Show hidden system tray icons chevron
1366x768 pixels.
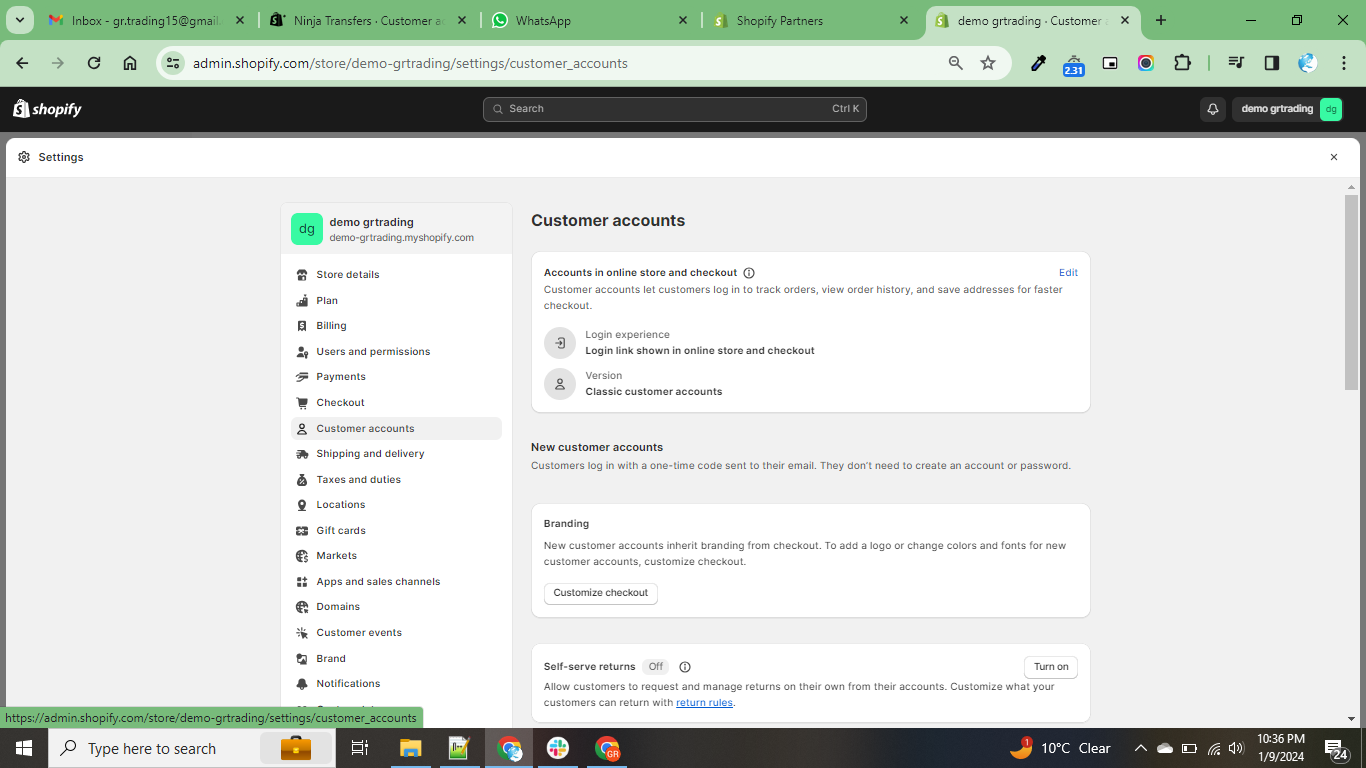[1140, 748]
